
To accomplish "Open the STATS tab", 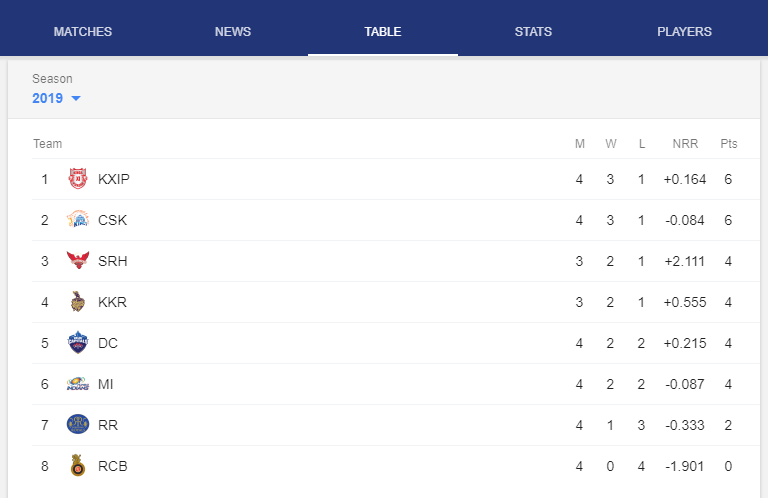I will (533, 32).
